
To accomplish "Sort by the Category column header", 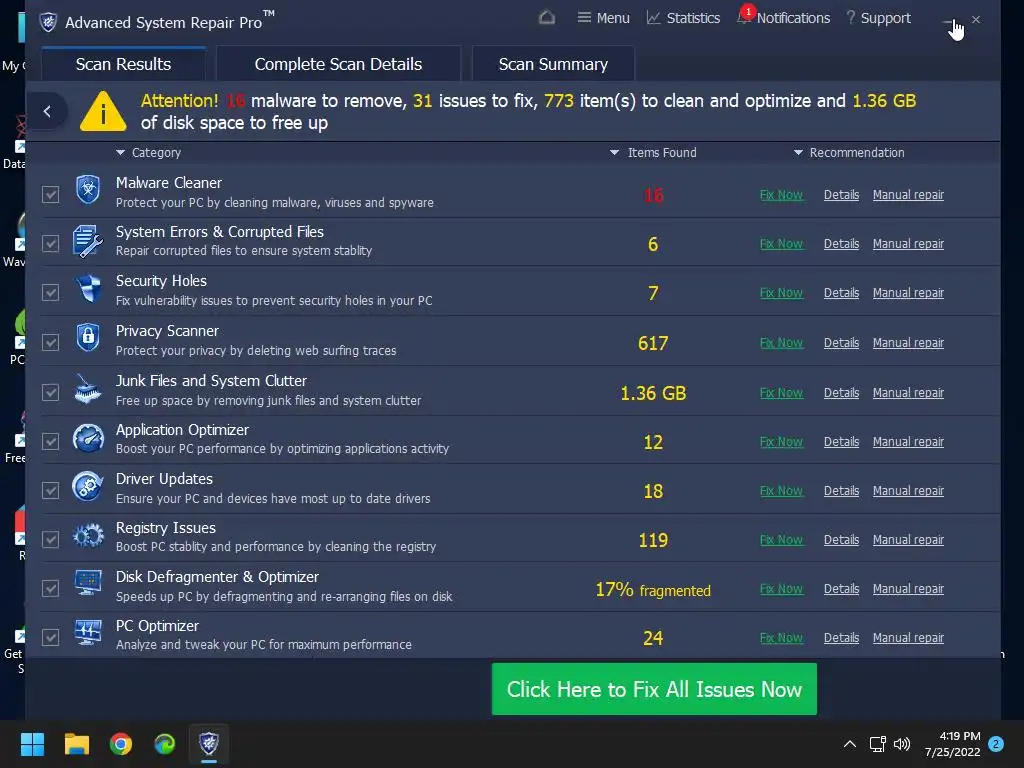I will (x=149, y=152).
